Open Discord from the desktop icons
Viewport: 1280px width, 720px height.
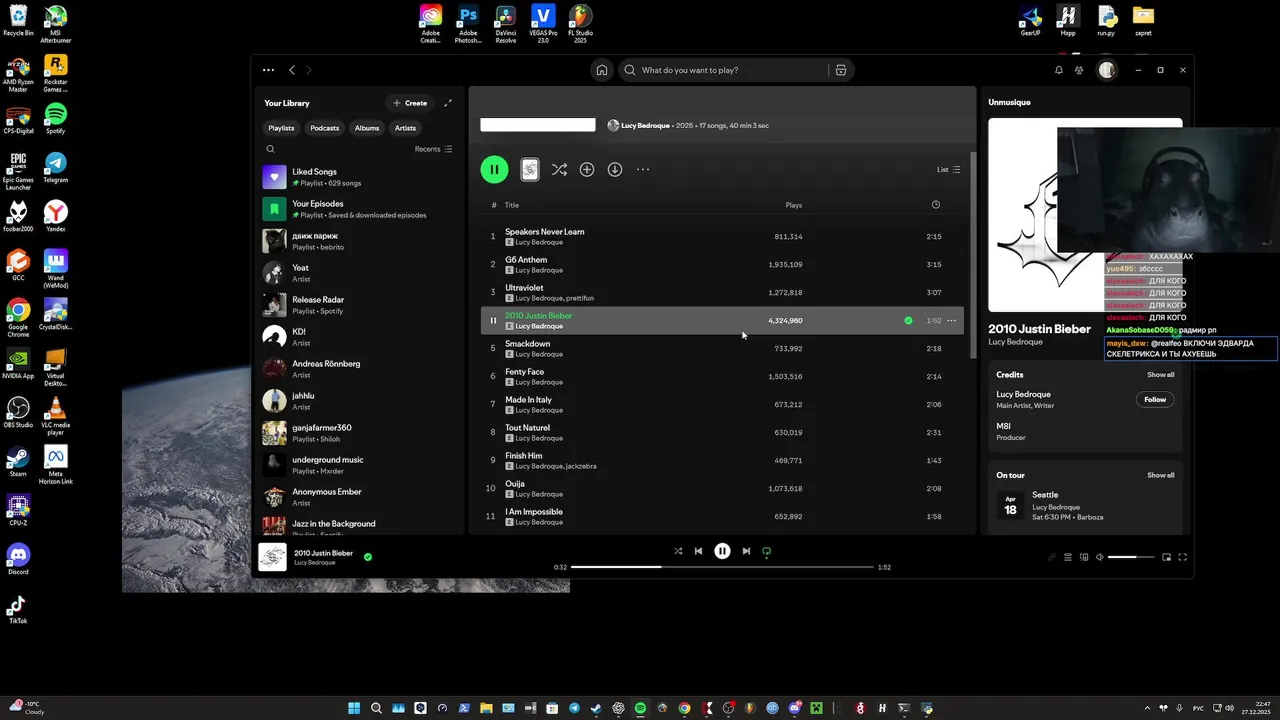18,558
